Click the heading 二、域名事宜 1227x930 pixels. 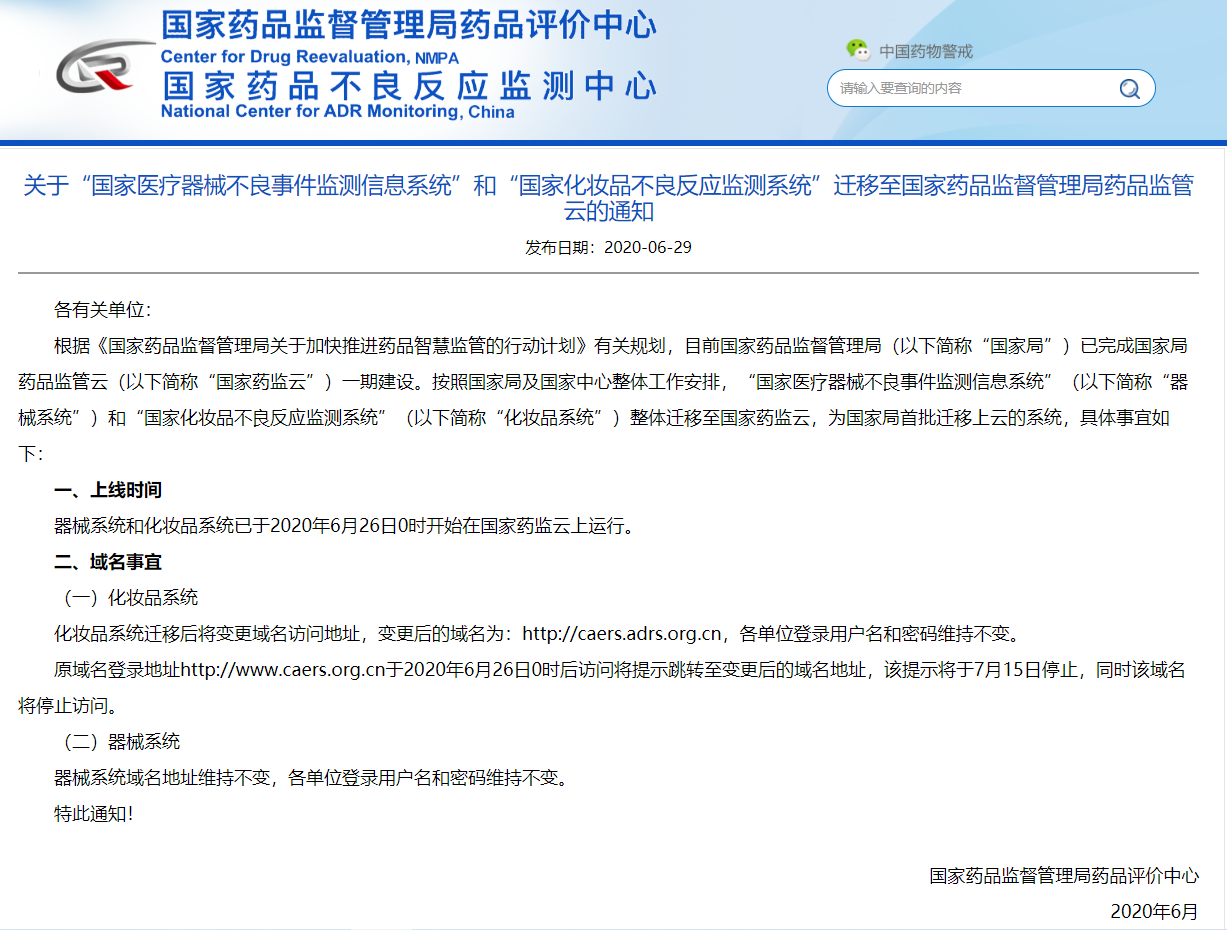tap(108, 562)
